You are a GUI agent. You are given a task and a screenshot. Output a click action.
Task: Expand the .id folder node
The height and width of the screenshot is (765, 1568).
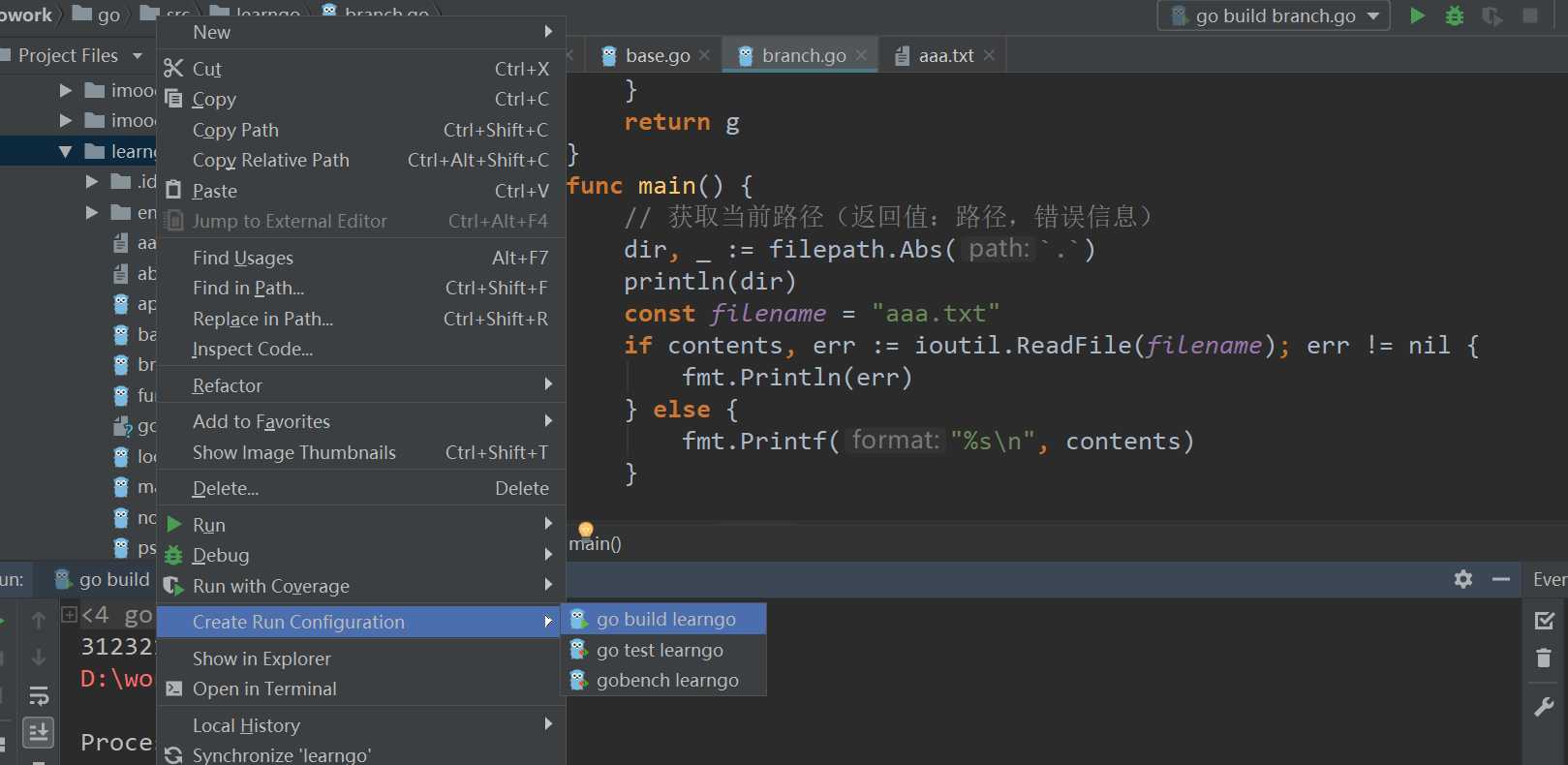click(92, 181)
